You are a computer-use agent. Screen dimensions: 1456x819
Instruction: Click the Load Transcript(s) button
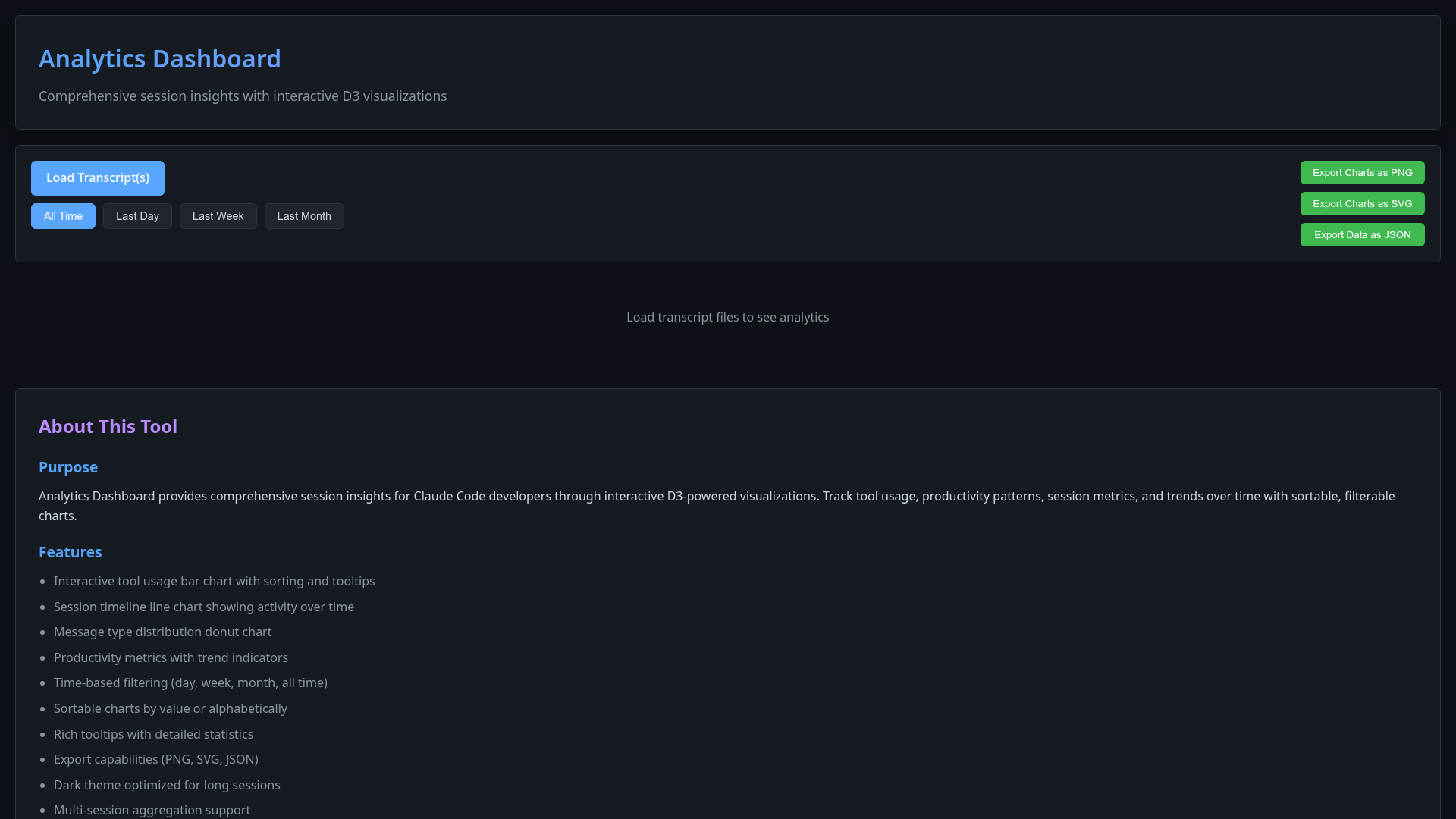pos(98,178)
